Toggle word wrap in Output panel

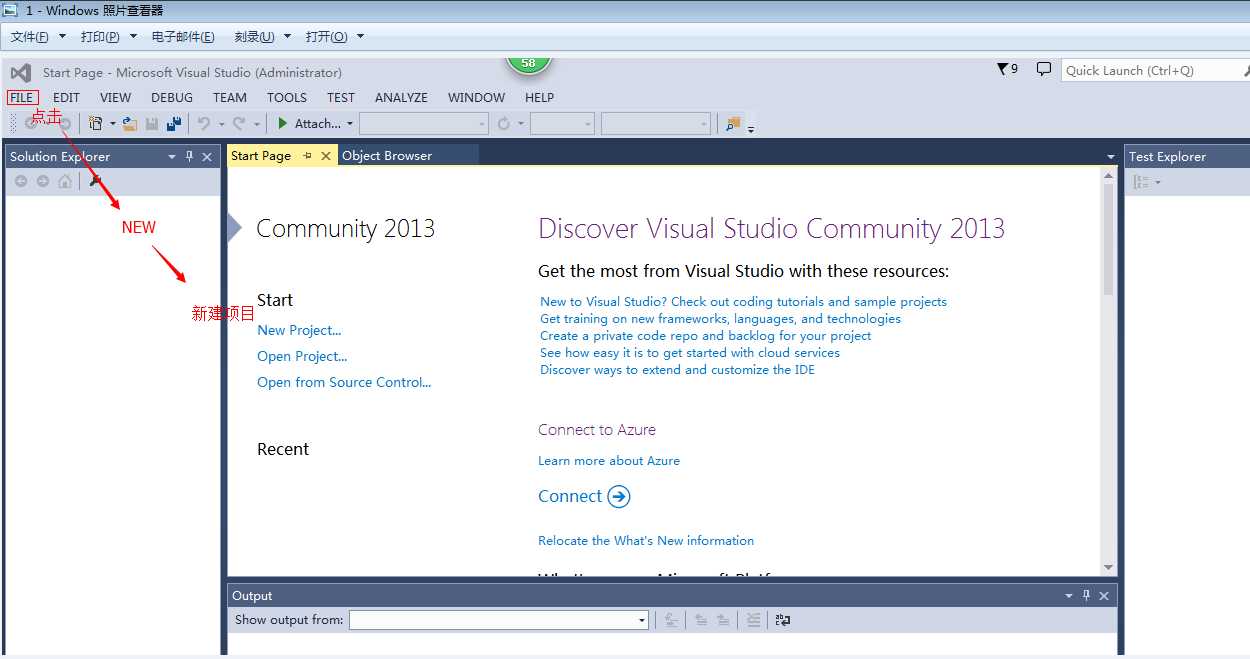tap(783, 620)
